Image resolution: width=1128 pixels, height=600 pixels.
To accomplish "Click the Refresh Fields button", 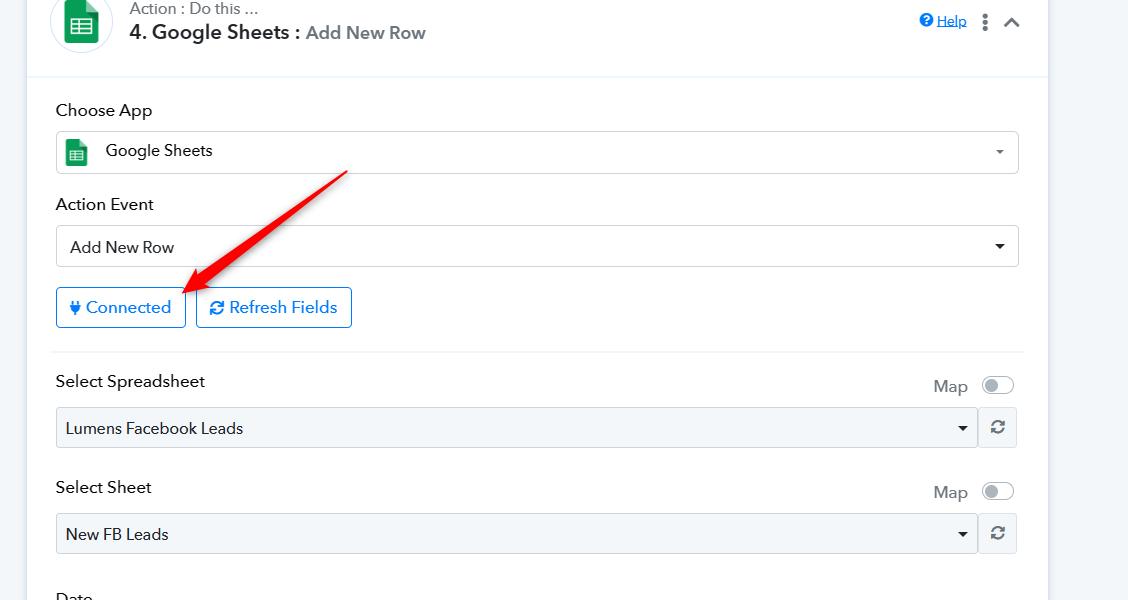I will coord(273,307).
